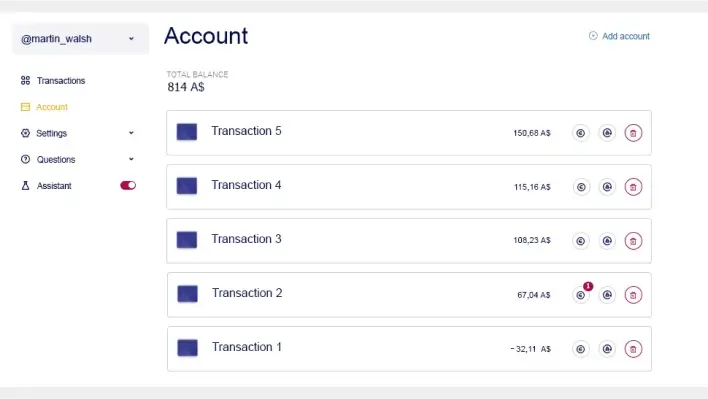
Task: Expand the Questions submenu
Action: tap(131, 159)
